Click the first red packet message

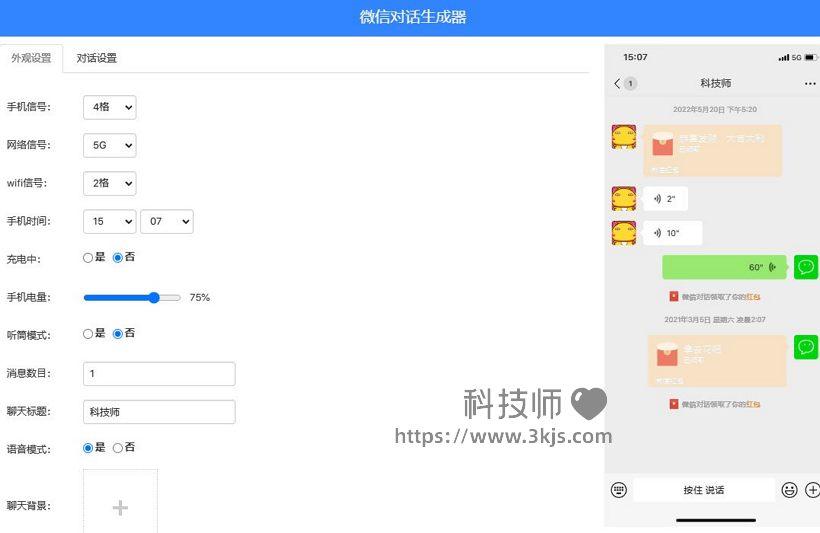click(712, 151)
